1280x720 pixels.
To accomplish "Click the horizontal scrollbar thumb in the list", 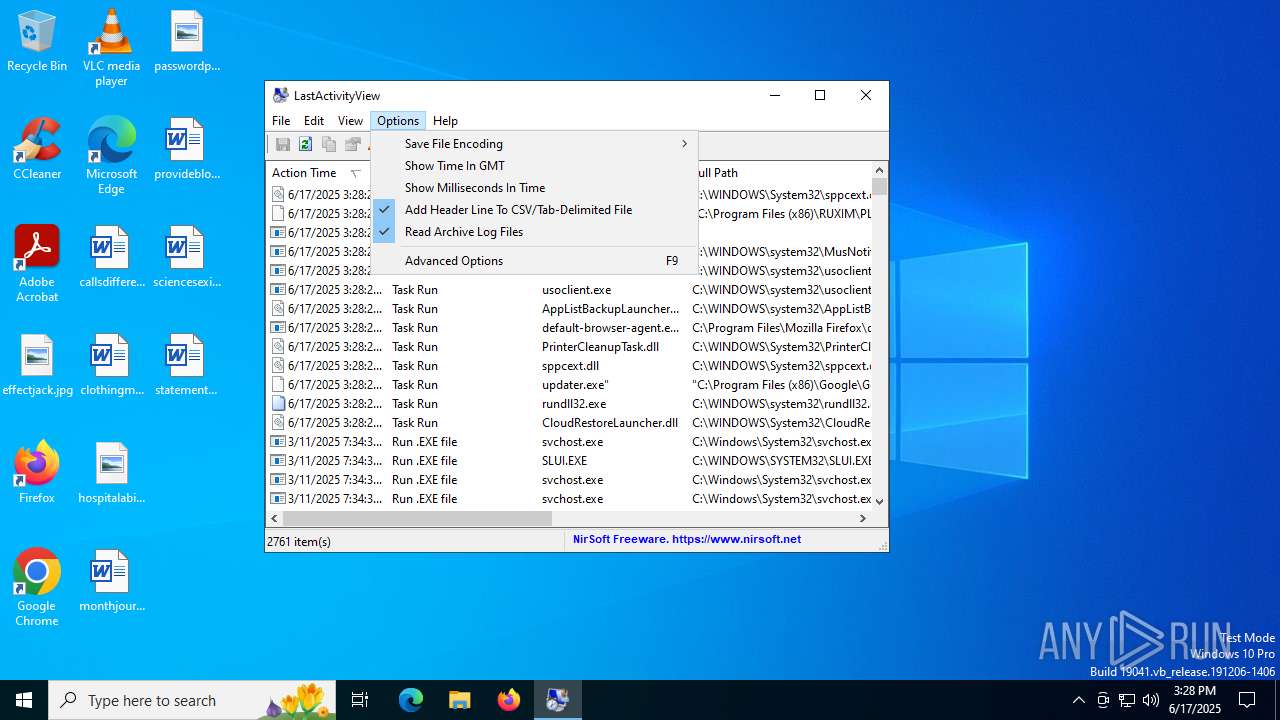I will (417, 518).
